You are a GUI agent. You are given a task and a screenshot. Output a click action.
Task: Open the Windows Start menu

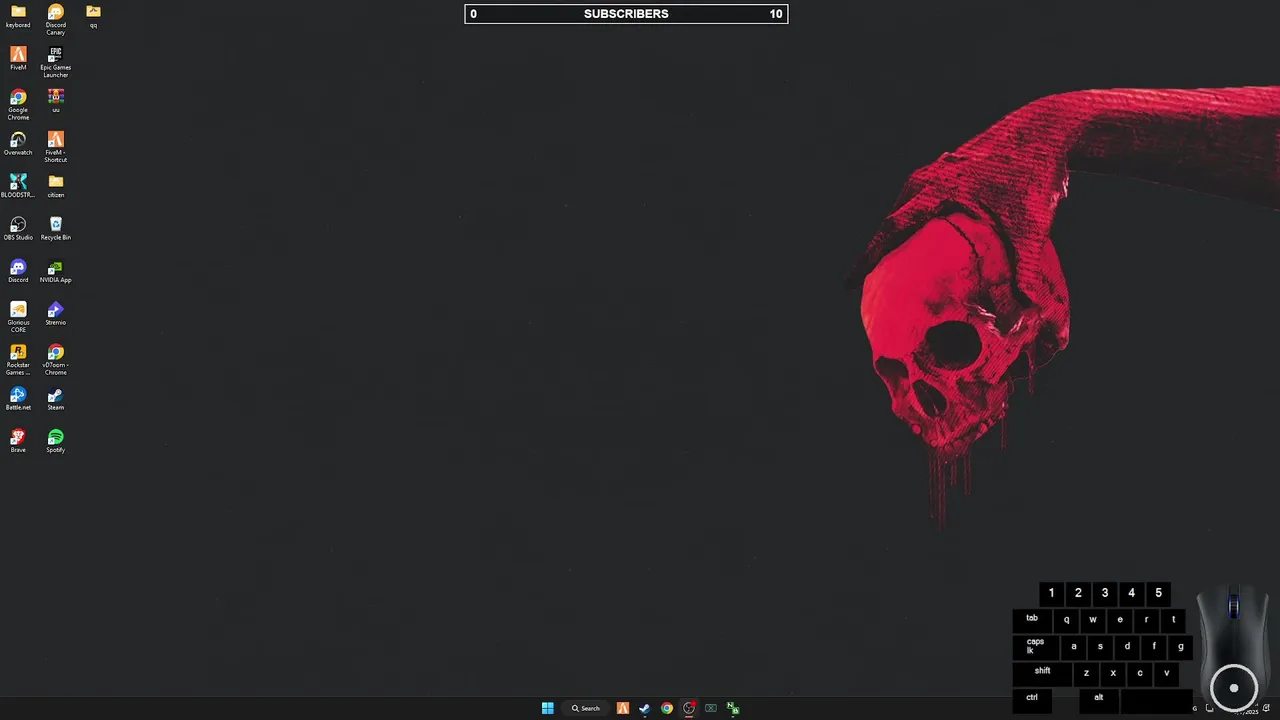[x=547, y=708]
